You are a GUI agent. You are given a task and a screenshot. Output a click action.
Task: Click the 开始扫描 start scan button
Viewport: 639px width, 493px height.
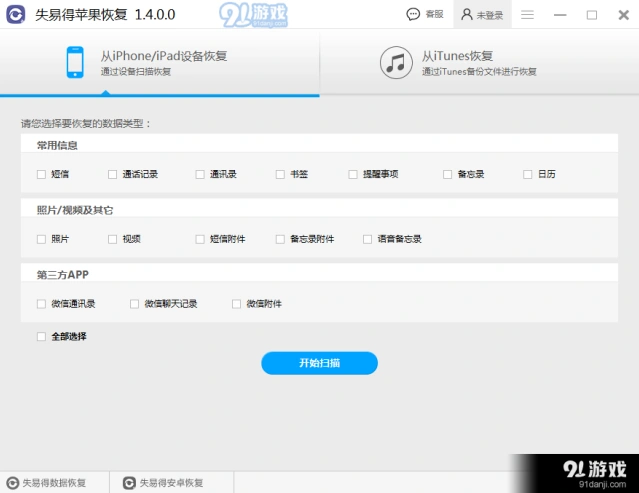click(320, 363)
